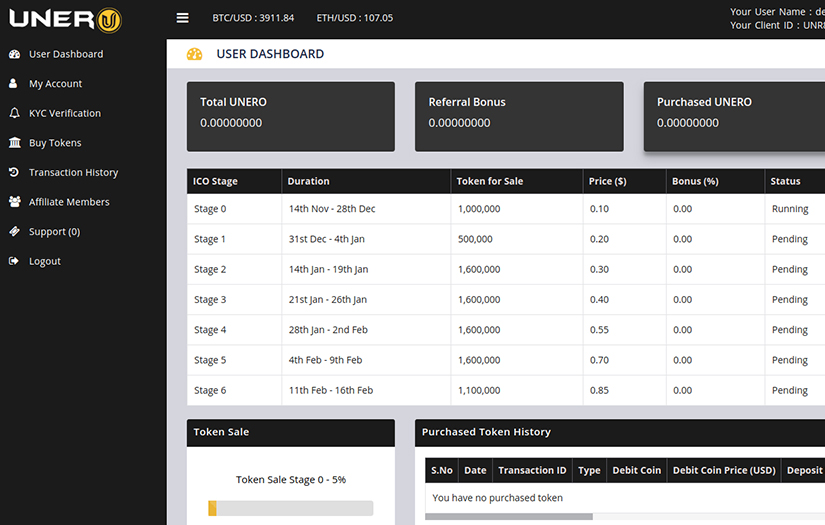
Task: Click the 0.55 price value
Action: coord(599,330)
